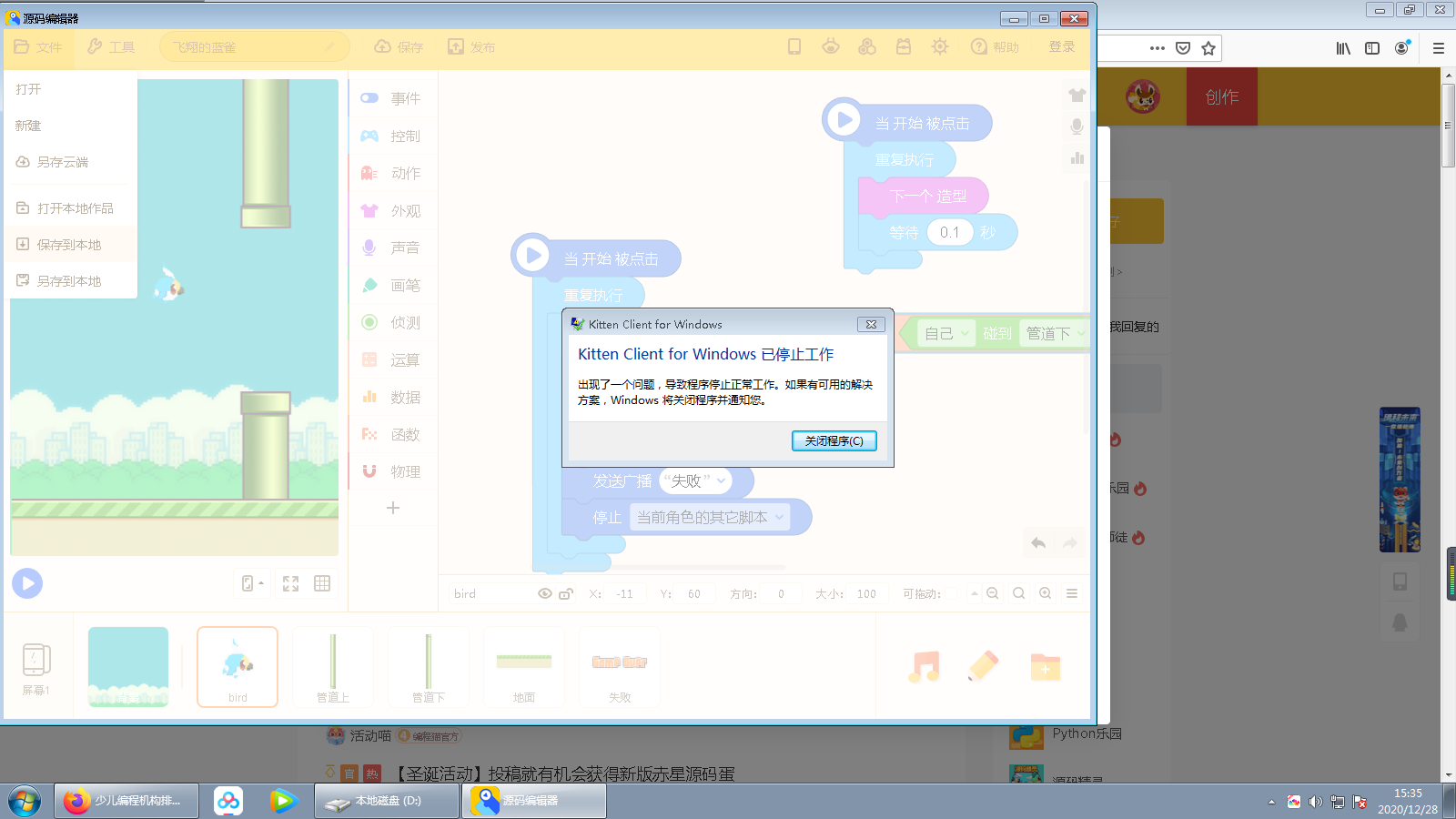Viewport: 1456px width, 819px height.
Task: Click the cat face icon in top toolbar
Action: point(831,46)
